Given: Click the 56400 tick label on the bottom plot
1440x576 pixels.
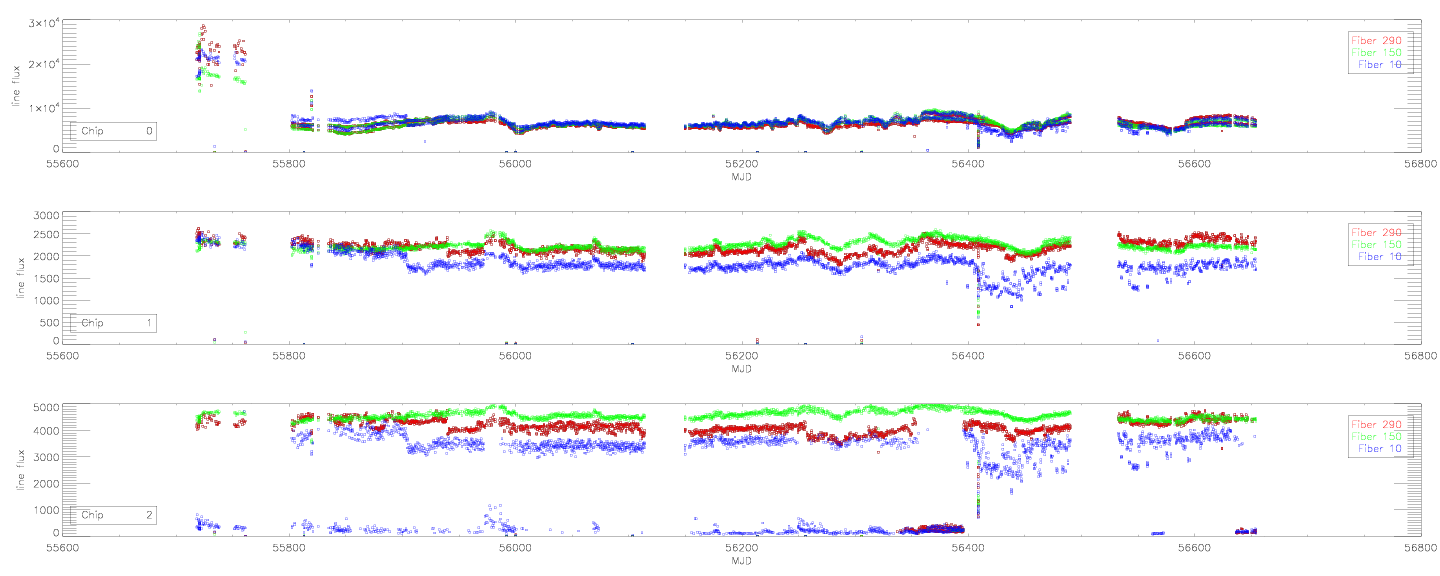Looking at the screenshot, I should point(967,548).
